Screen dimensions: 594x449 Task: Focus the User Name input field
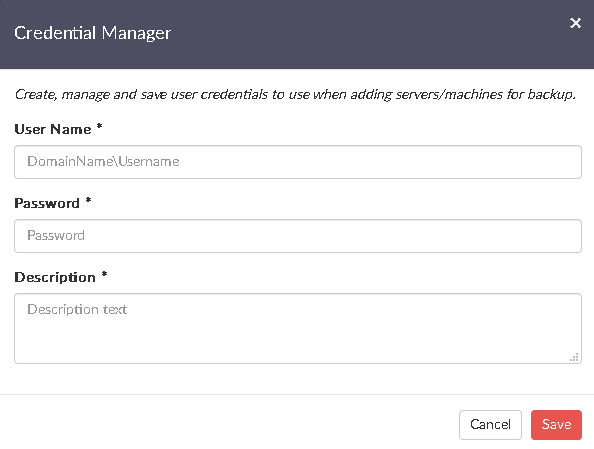pyautogui.click(x=298, y=162)
